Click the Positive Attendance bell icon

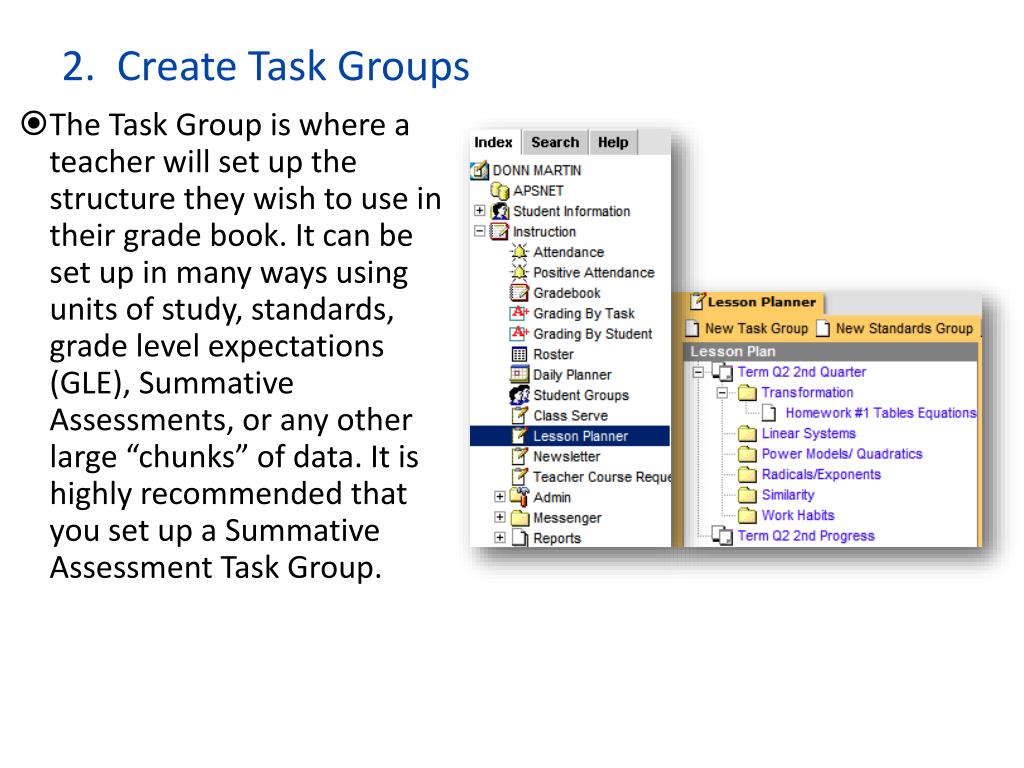(x=519, y=272)
